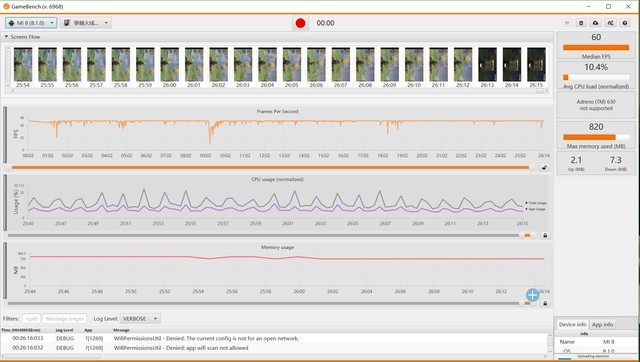640x362 pixels.
Task: Click the FPS timeline range slider
Action: point(270,167)
